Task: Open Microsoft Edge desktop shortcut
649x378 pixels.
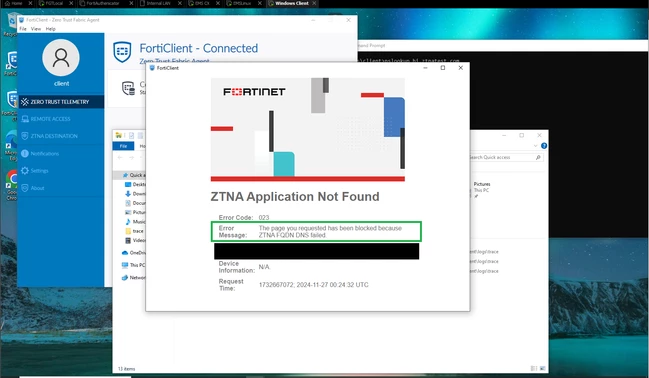Action: [x=11, y=145]
